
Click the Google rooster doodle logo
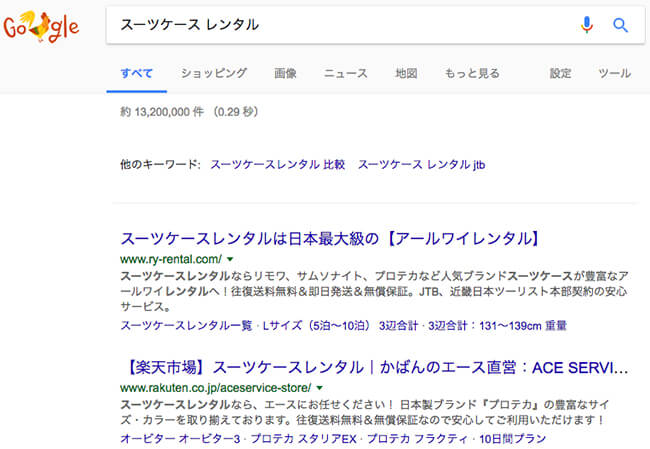tap(41, 27)
